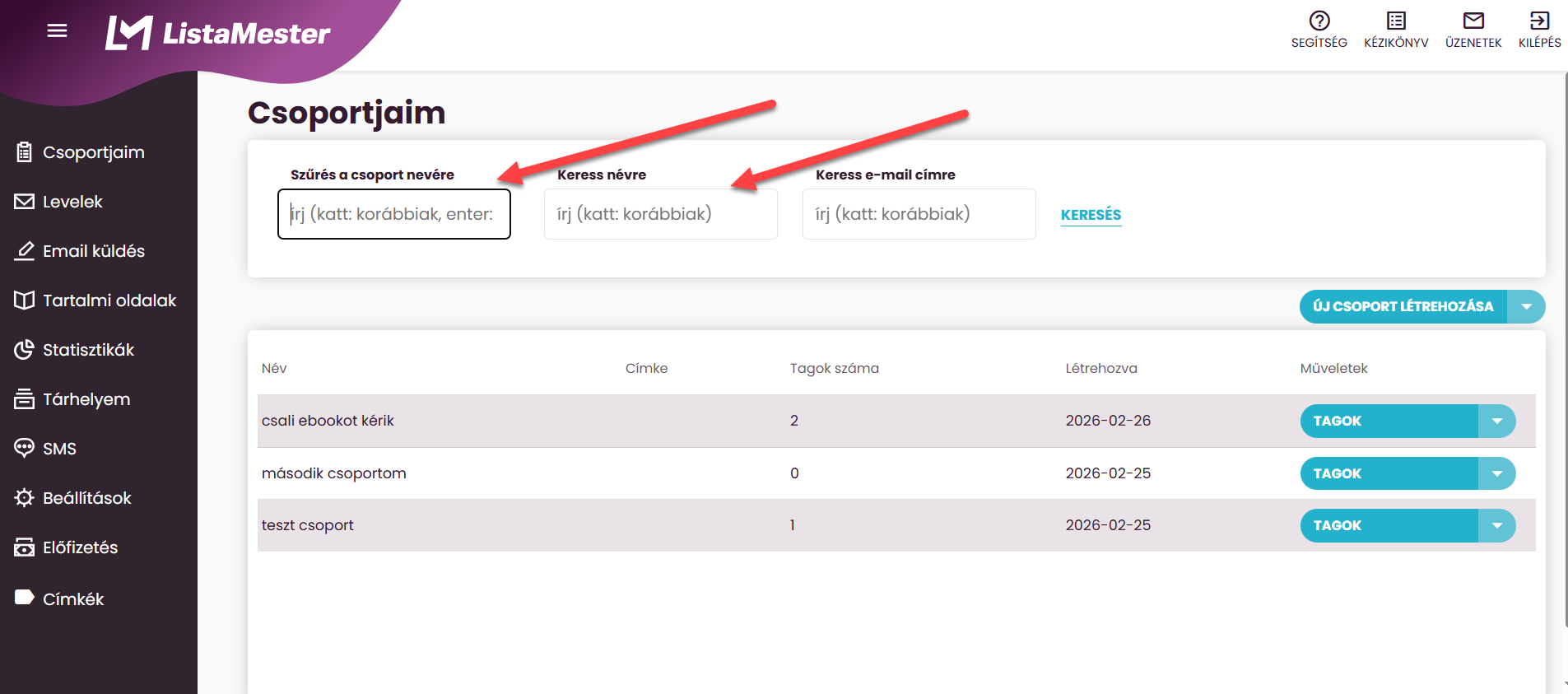Focus the Keress e-mail címre input field
This screenshot has height=694, width=1568.
(919, 214)
